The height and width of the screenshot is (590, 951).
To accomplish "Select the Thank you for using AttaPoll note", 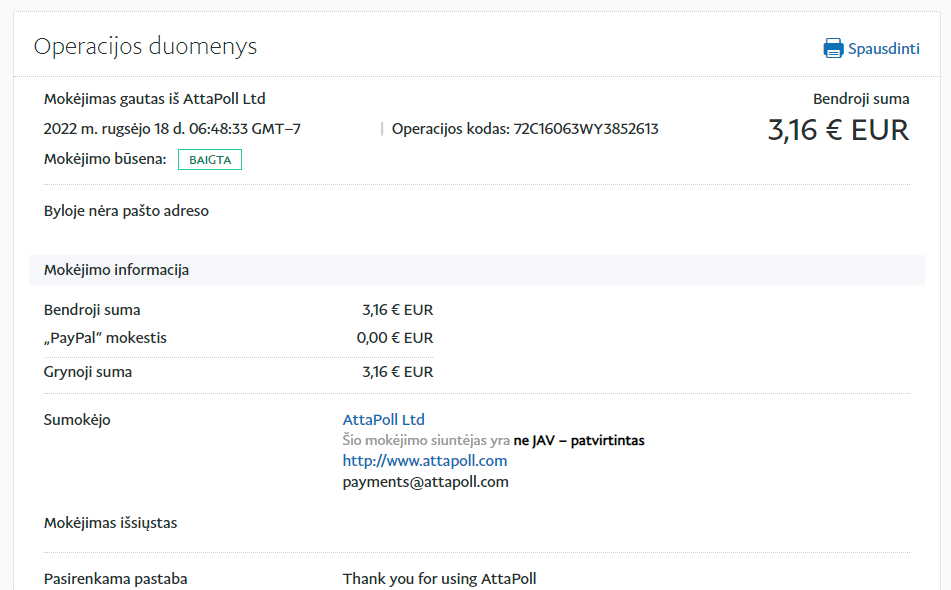I will pos(440,579).
